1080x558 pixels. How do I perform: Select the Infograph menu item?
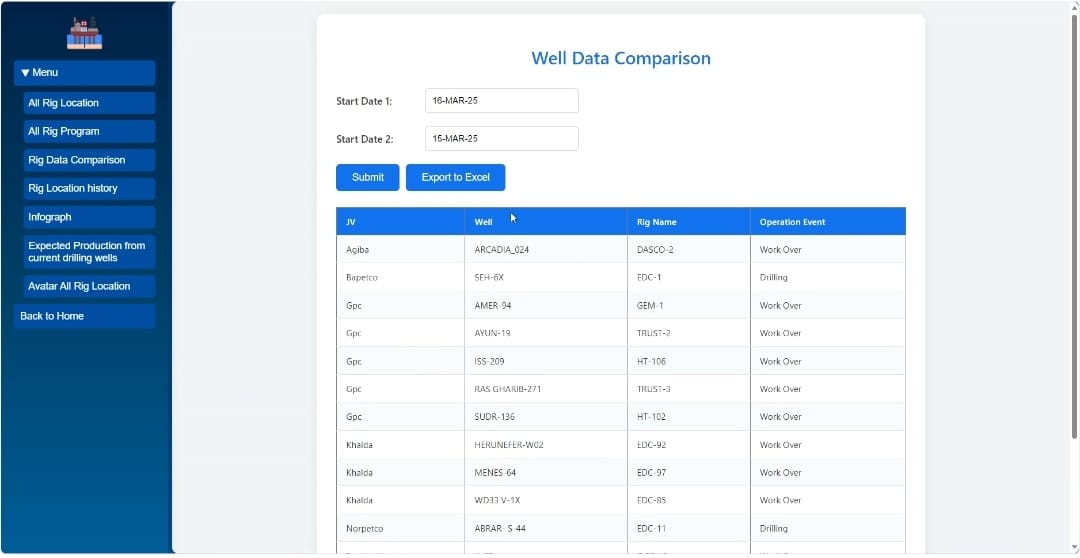(89, 217)
